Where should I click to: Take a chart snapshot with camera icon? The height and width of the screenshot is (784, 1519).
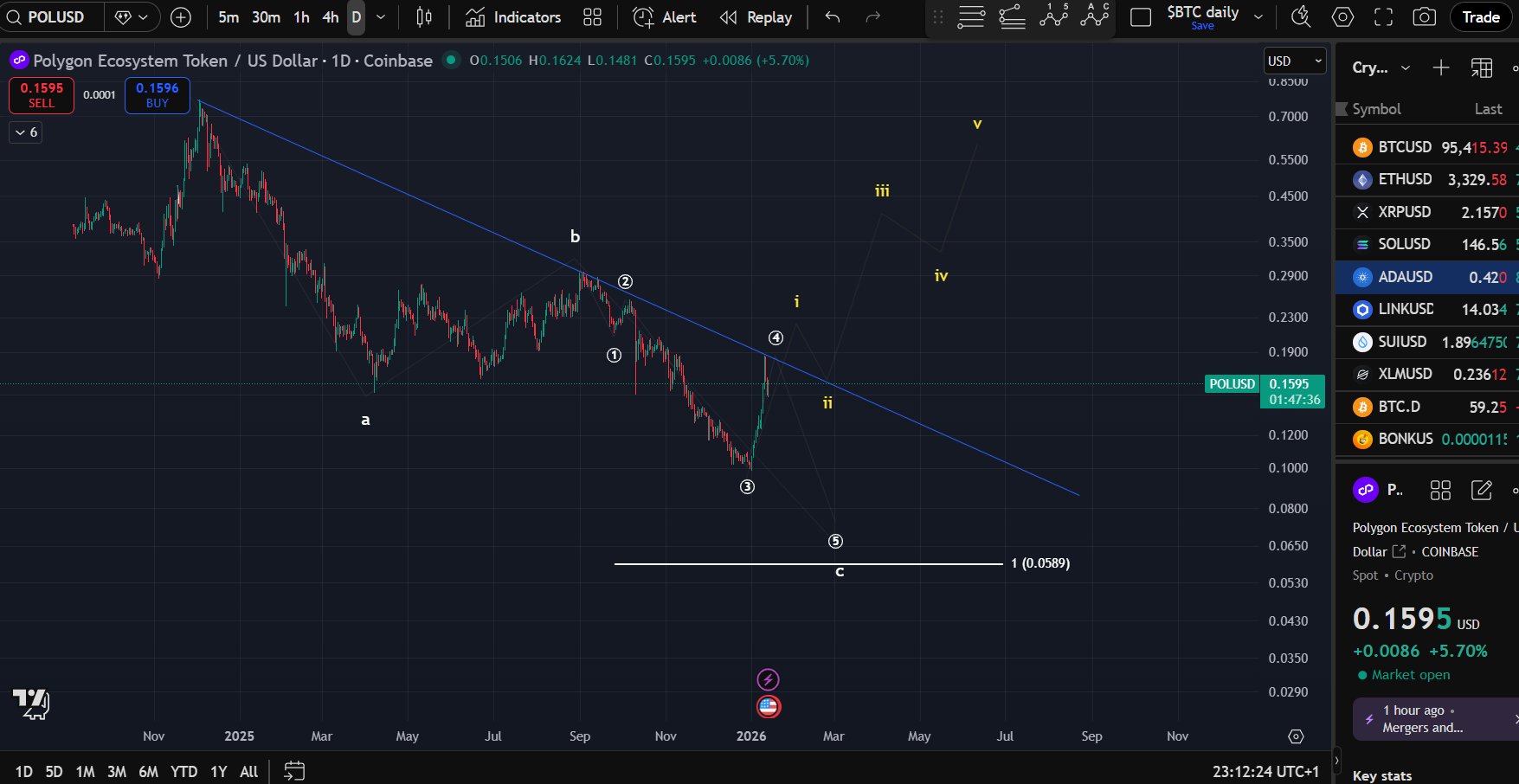point(1424,17)
